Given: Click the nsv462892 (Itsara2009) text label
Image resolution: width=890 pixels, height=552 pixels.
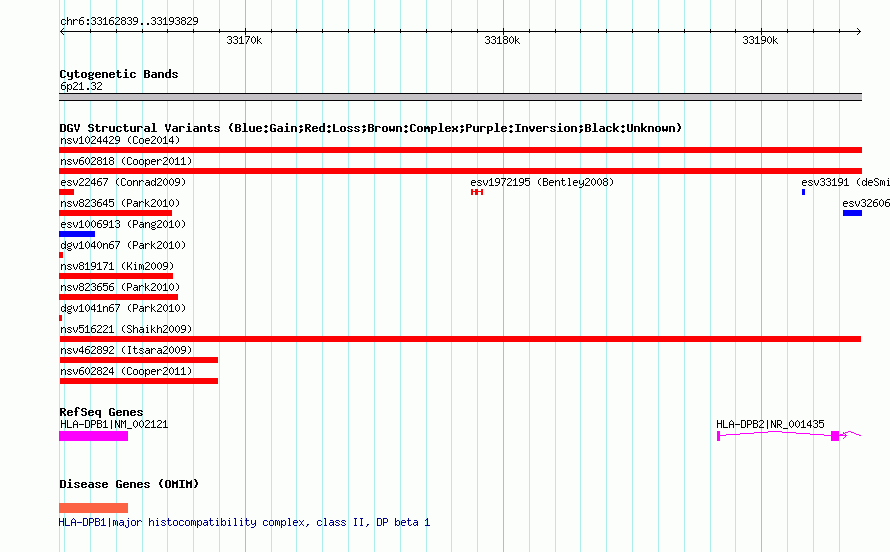Looking at the screenshot, I should 126,350.
